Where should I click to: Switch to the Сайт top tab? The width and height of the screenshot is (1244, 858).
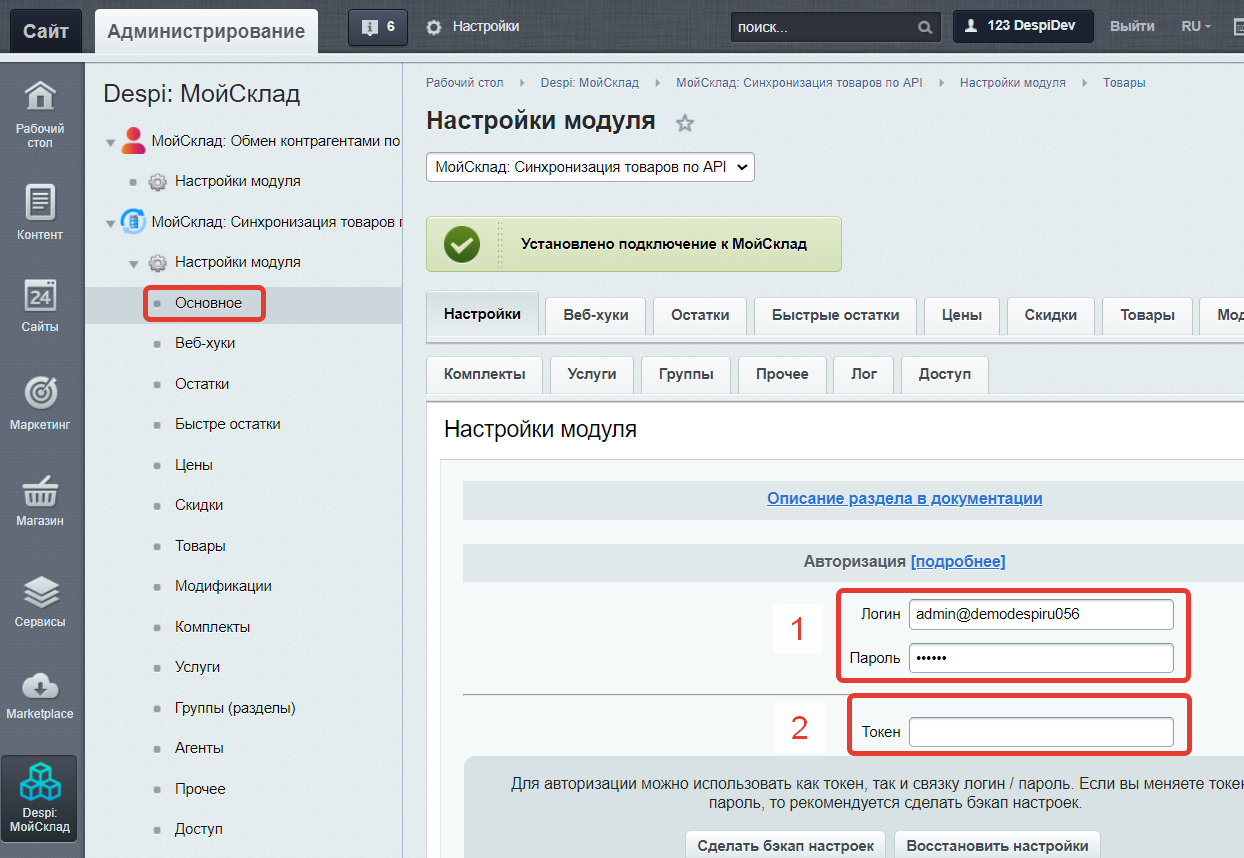47,31
